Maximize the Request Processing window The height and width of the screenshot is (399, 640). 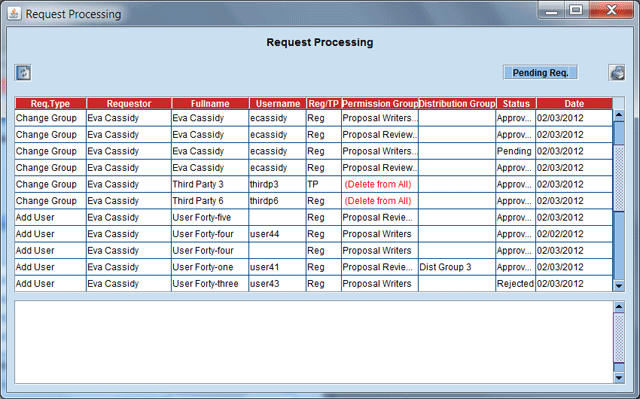point(576,10)
